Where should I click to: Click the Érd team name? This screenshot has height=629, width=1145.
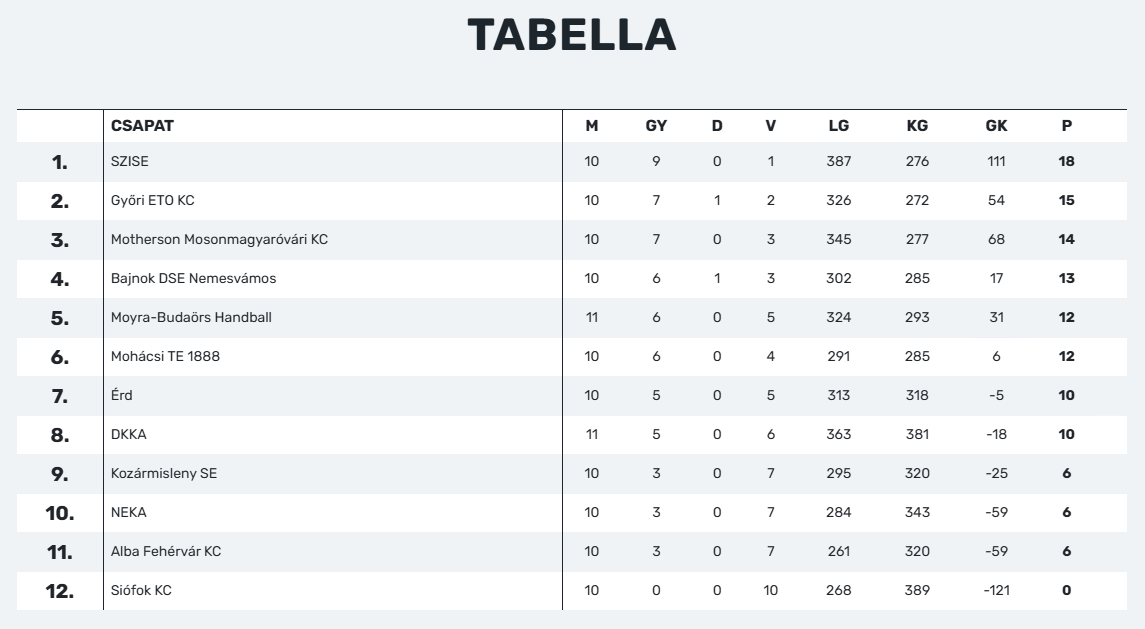click(x=122, y=395)
